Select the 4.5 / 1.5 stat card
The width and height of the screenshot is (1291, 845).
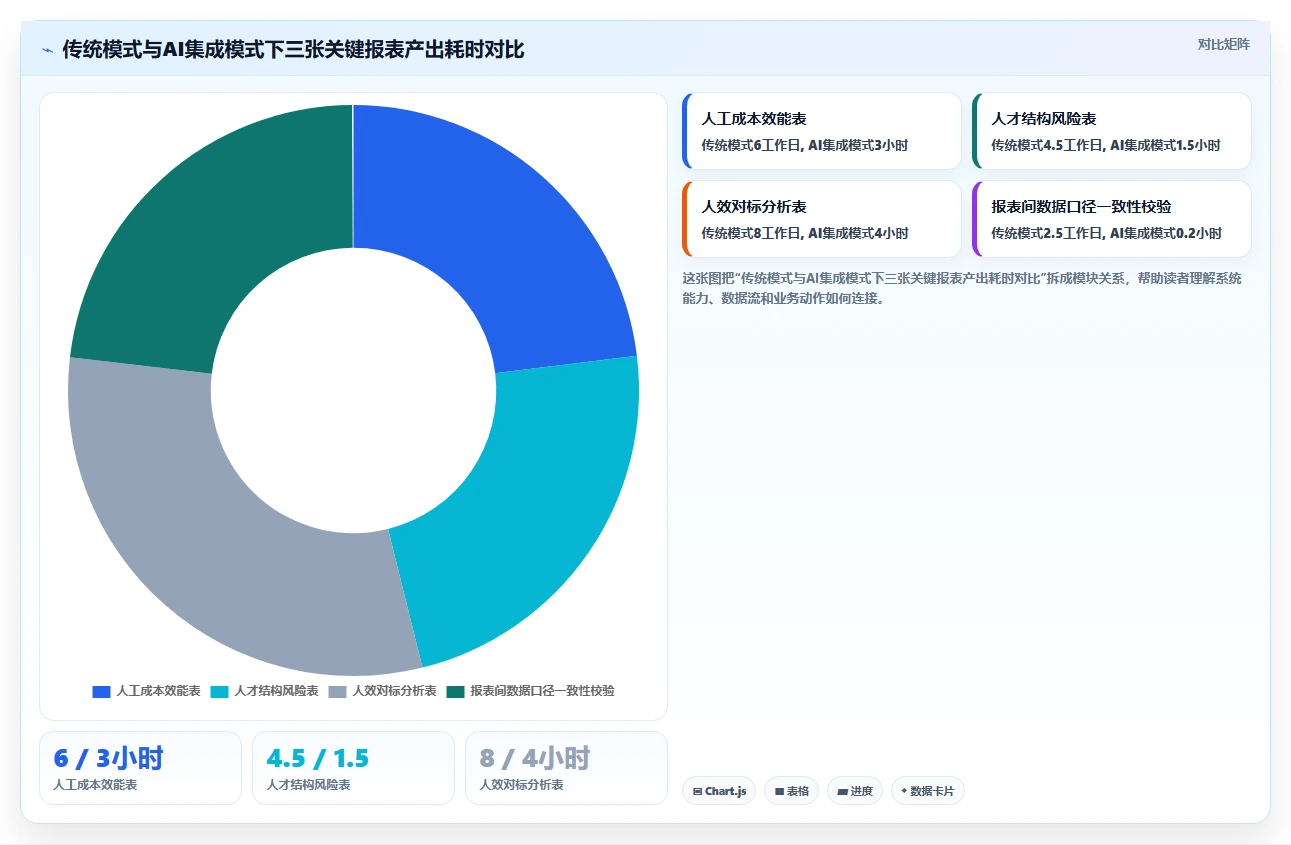coord(353,768)
